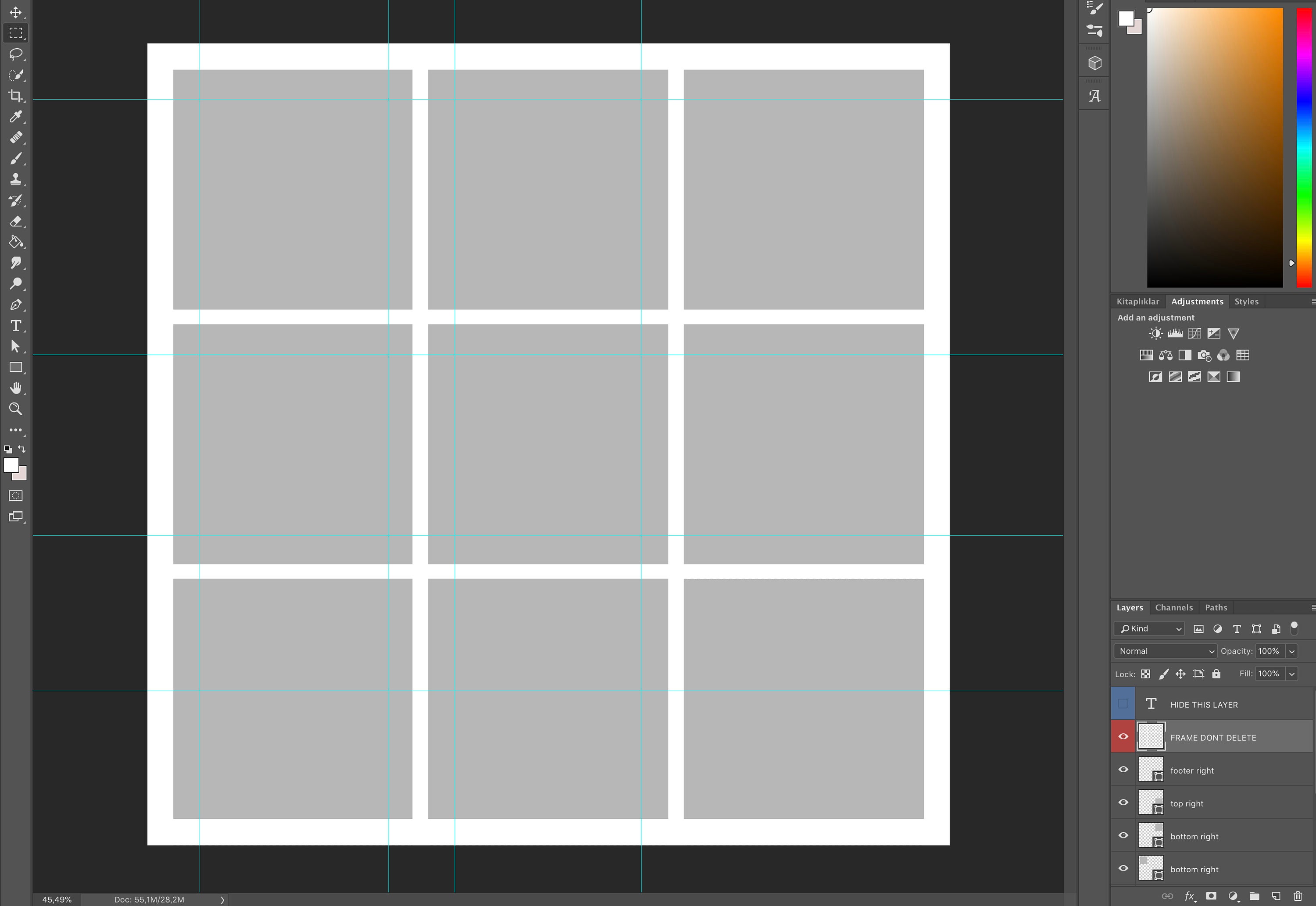Select the Hand tool
1316x906 pixels.
click(15, 388)
